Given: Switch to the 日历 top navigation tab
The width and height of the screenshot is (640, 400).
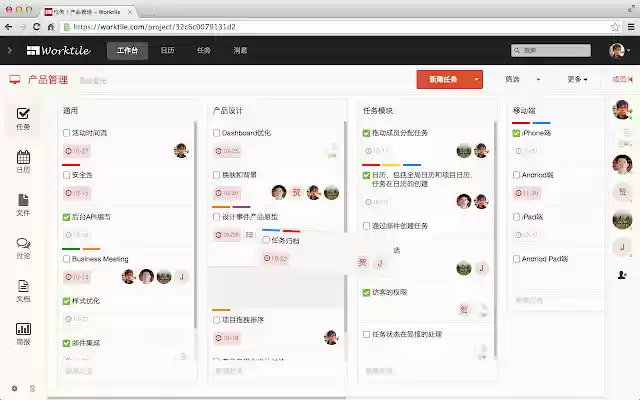Looking at the screenshot, I should click(167, 51).
